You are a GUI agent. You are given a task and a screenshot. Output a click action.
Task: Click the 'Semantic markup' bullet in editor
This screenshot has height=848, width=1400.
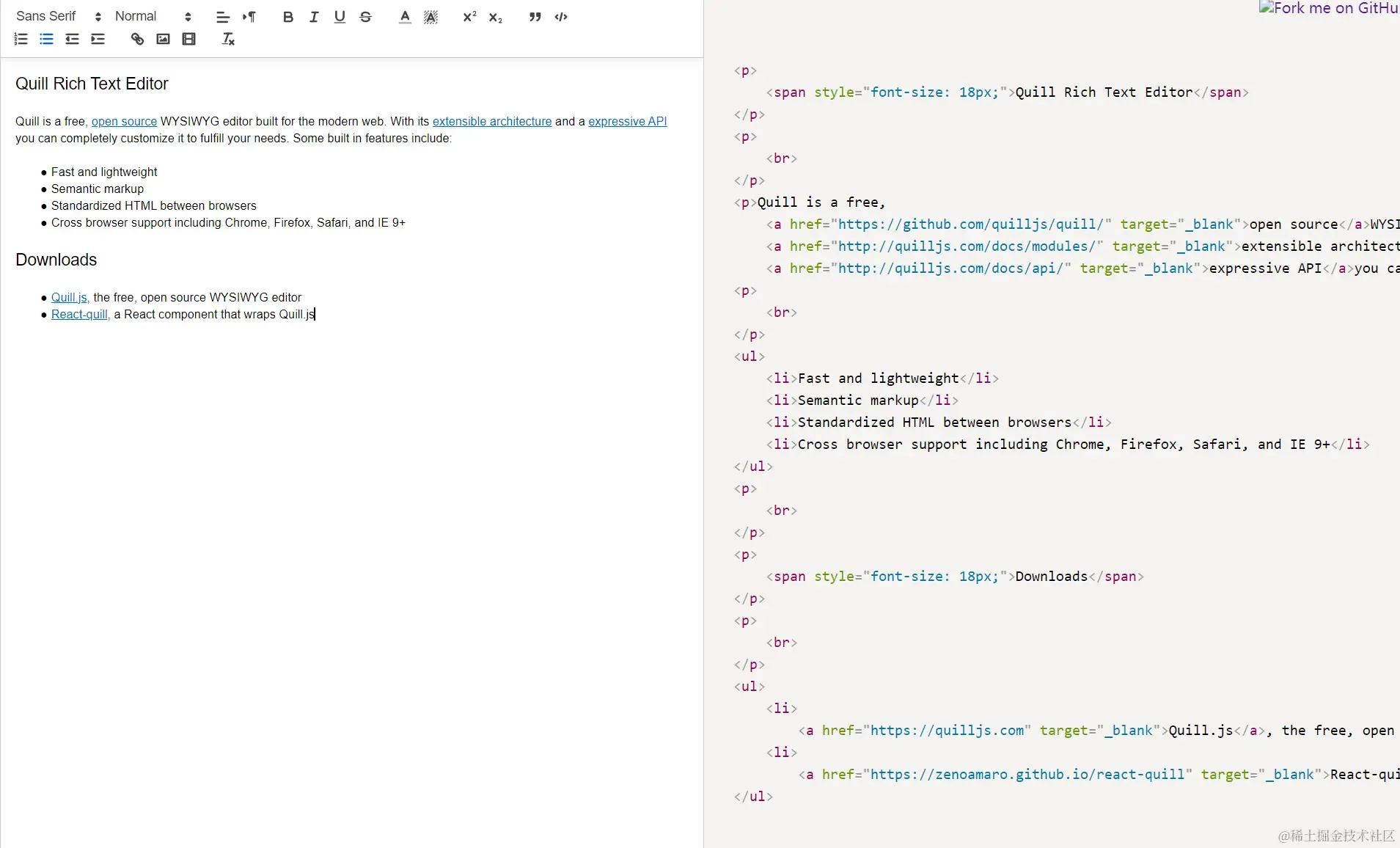[x=98, y=189]
